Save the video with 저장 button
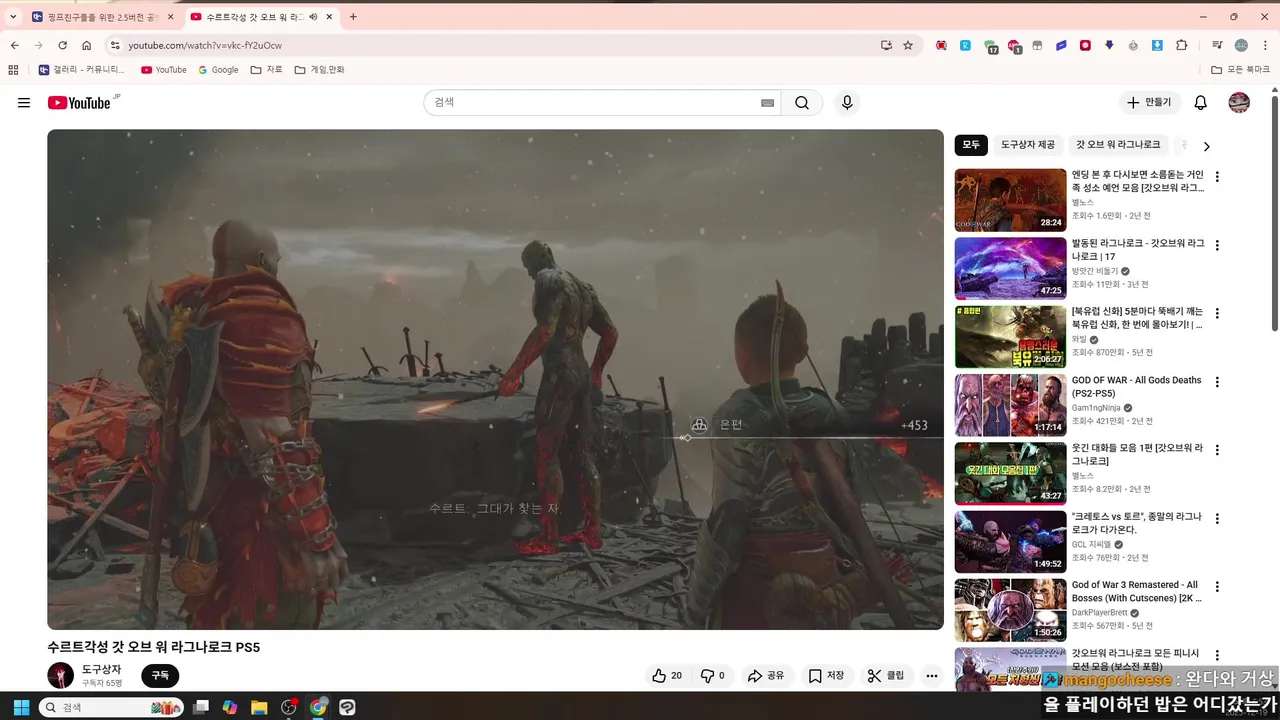1280x720 pixels. pos(826,676)
